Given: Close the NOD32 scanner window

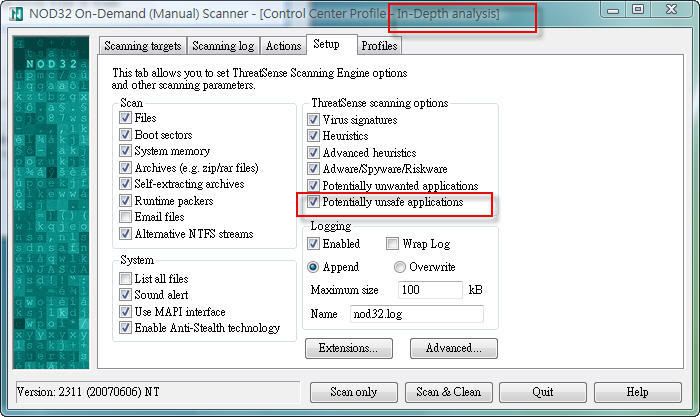Looking at the screenshot, I should pos(671,9).
